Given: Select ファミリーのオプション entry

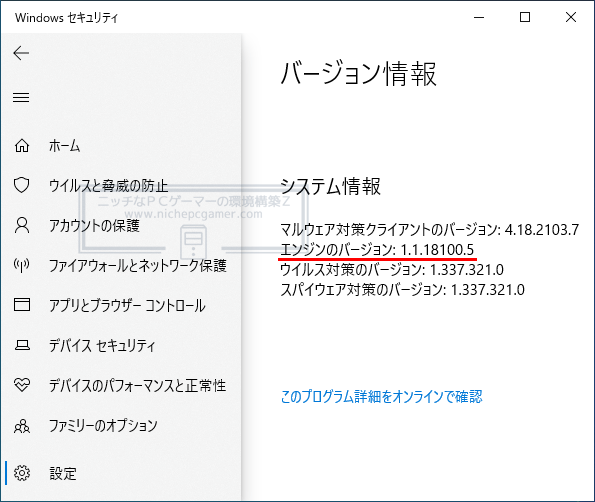Looking at the screenshot, I should 103,425.
